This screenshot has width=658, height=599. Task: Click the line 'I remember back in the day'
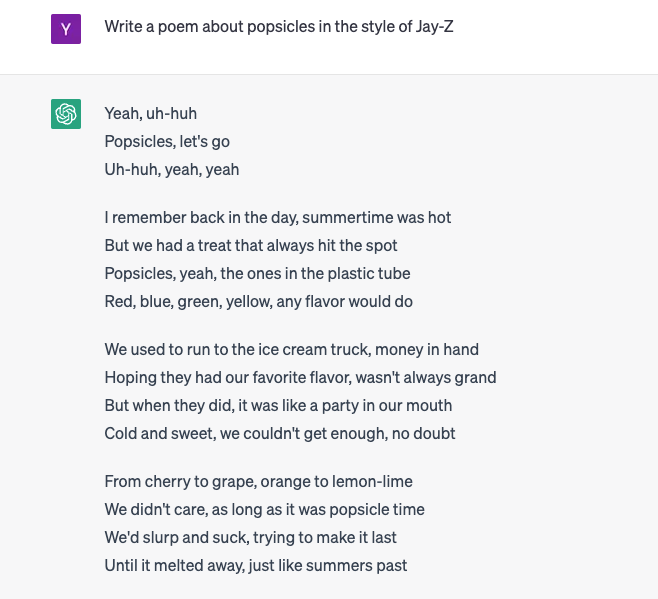pyautogui.click(x=278, y=217)
